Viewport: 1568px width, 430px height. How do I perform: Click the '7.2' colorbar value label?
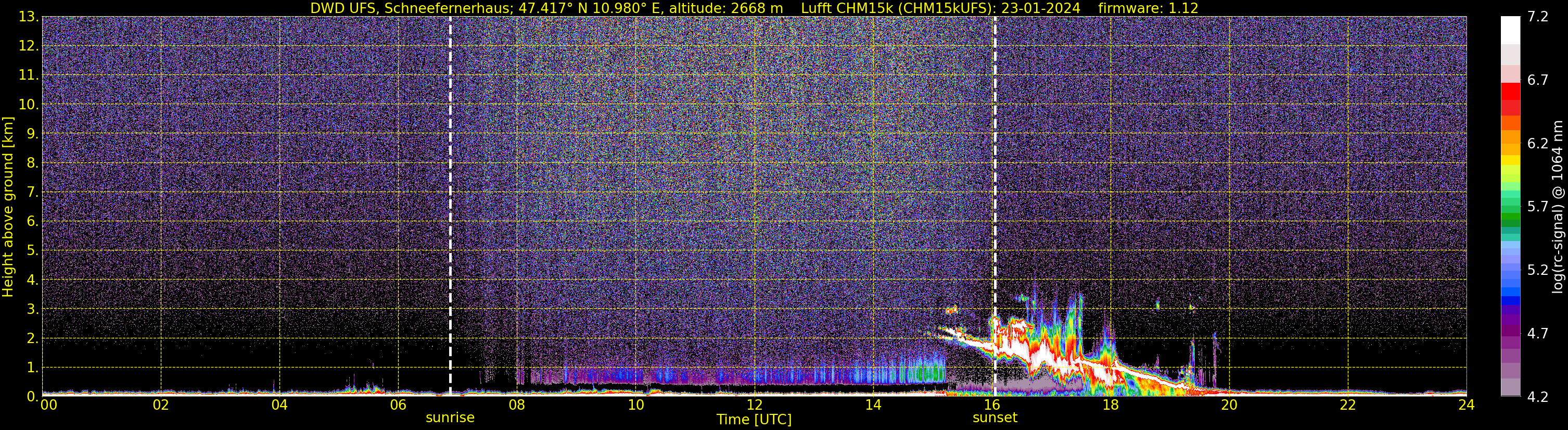1538,17
